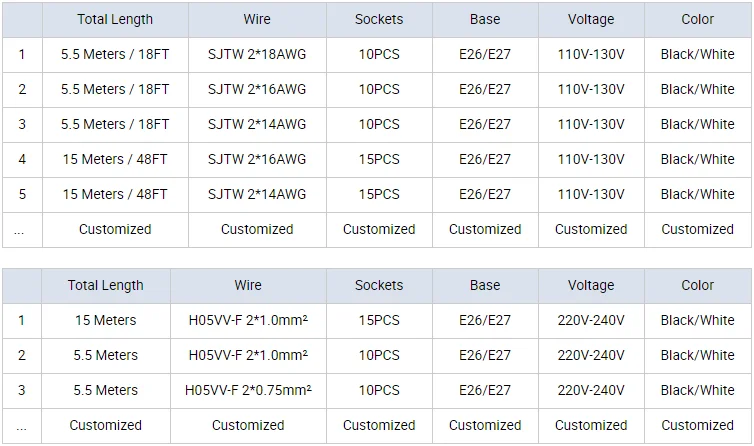Click the H05VV-F 2*0.75mm² wire cell
The image size is (754, 446).
[x=248, y=391]
